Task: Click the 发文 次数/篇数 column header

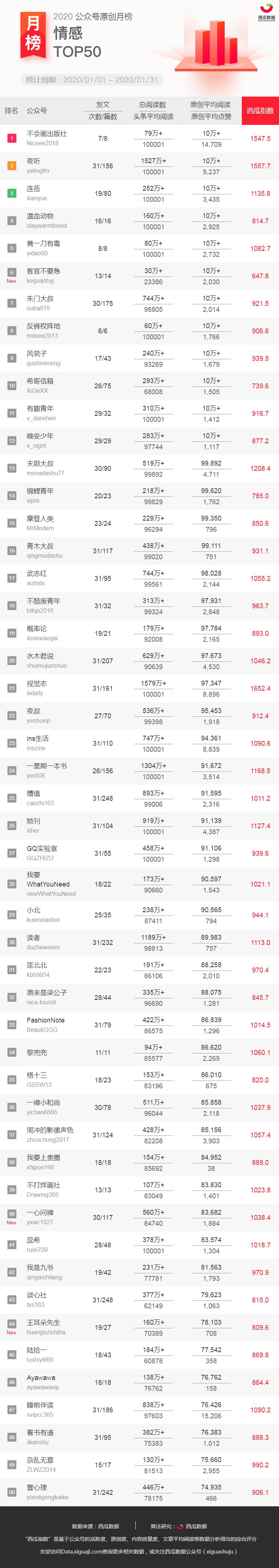Action: (102, 111)
